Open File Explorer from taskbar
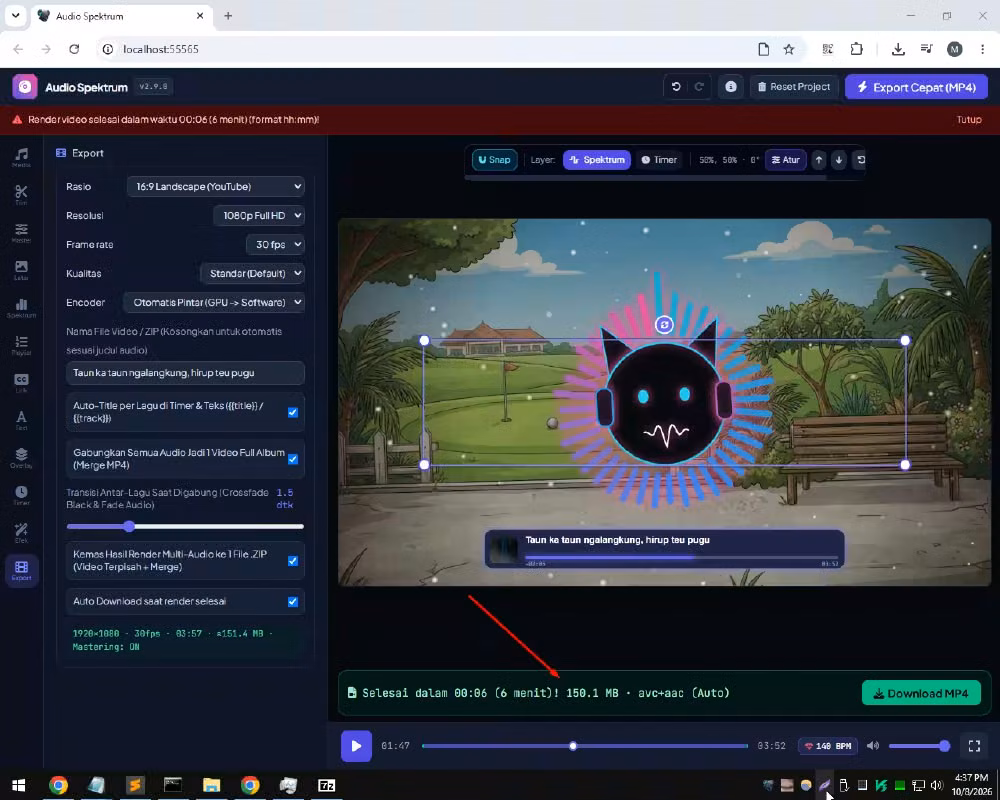This screenshot has width=1000, height=800. (x=211, y=785)
